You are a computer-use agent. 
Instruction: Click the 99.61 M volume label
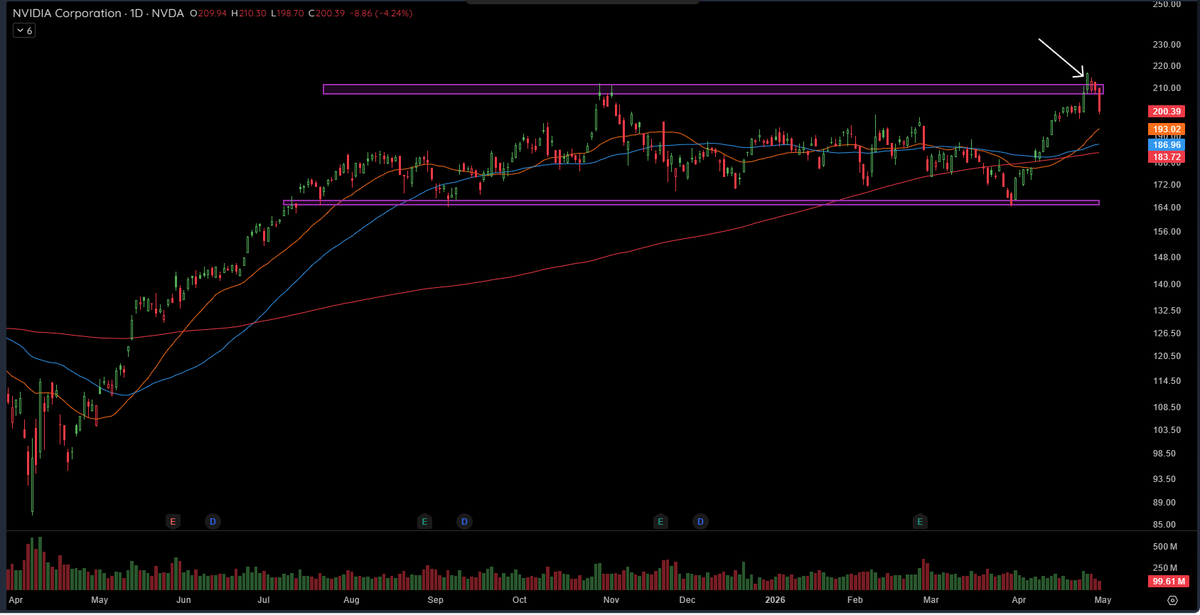tap(1167, 580)
